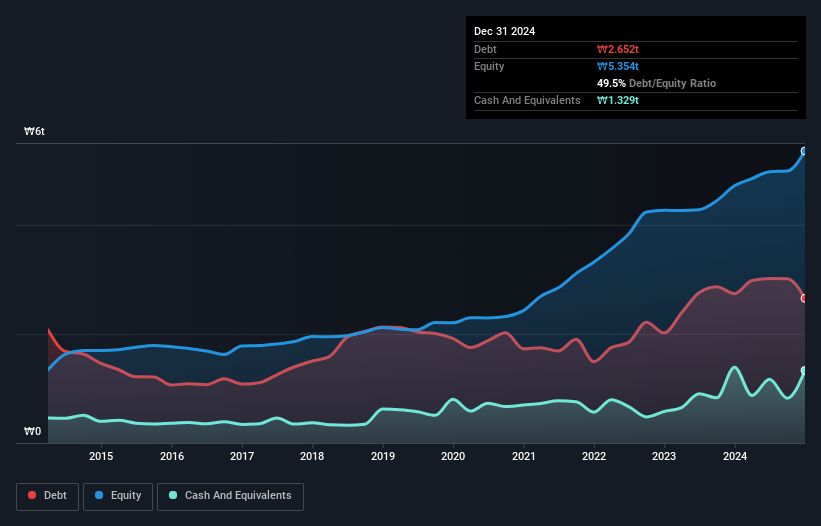Click the Equity label in tooltip
The width and height of the screenshot is (821, 526).
tap(489, 66)
